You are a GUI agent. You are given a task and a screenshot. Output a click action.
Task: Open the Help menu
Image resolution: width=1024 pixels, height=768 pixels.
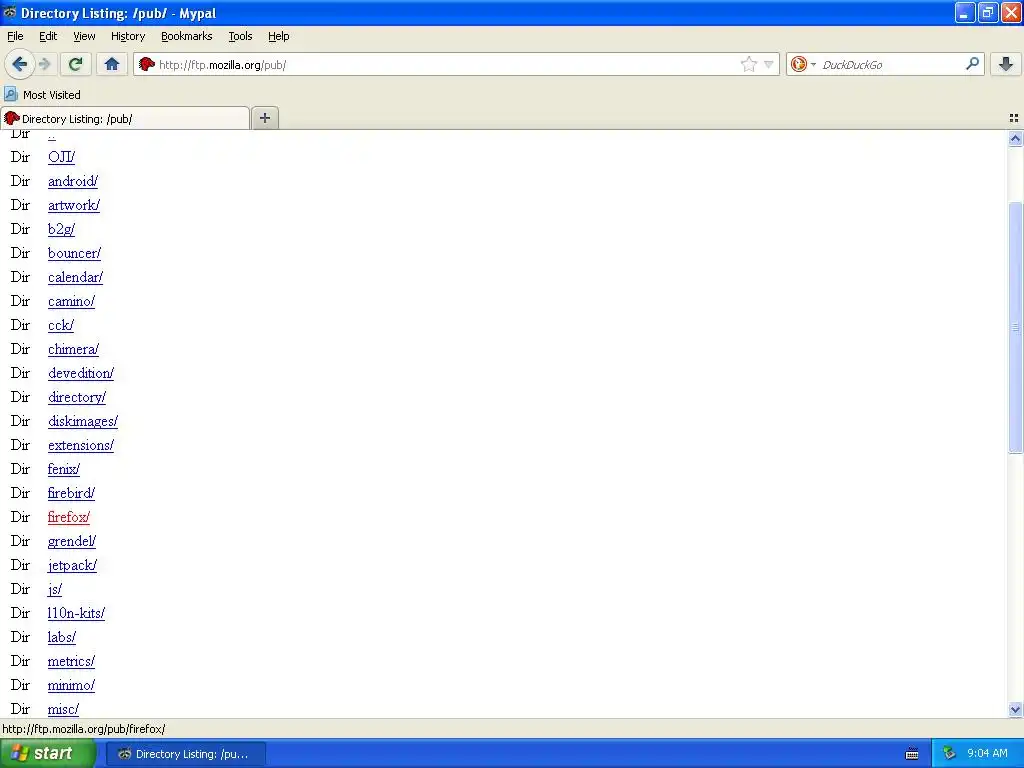click(279, 36)
